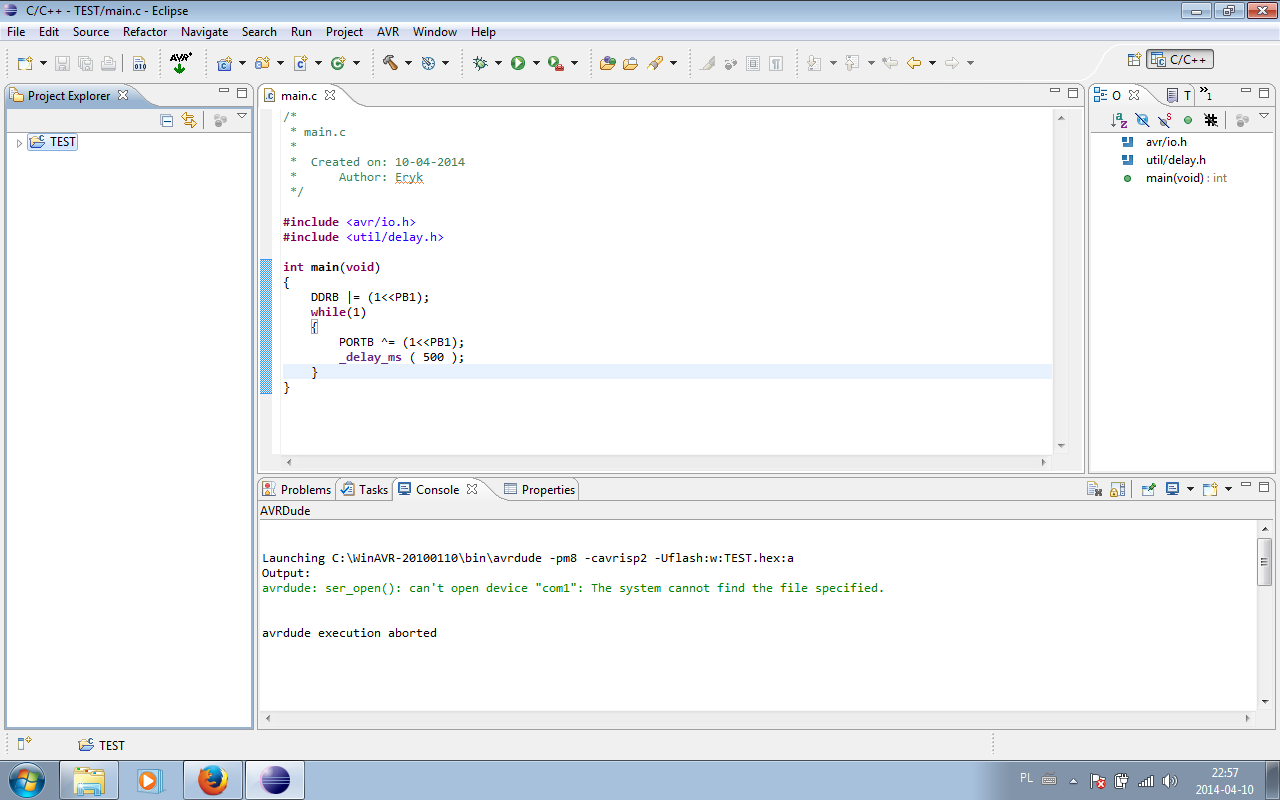Click the alphabetical sort icon in Outline
The width and height of the screenshot is (1280, 800).
tap(1119, 120)
